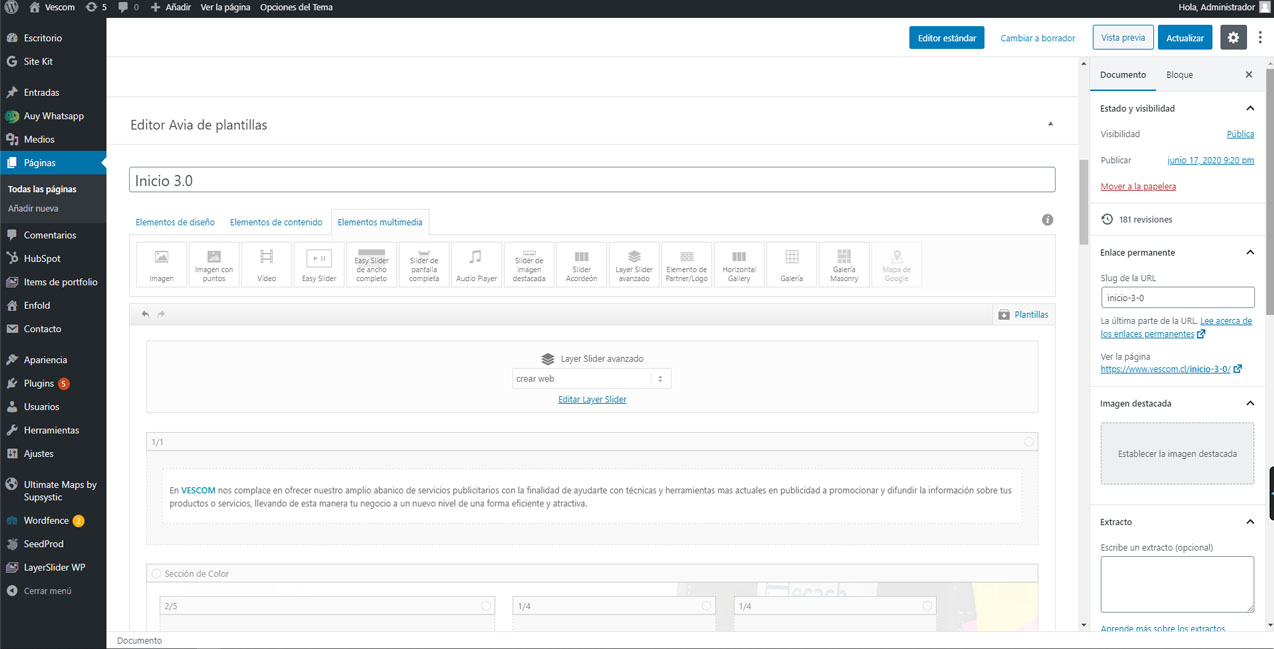Click the redo arrow in builder toolbar

coord(161,314)
